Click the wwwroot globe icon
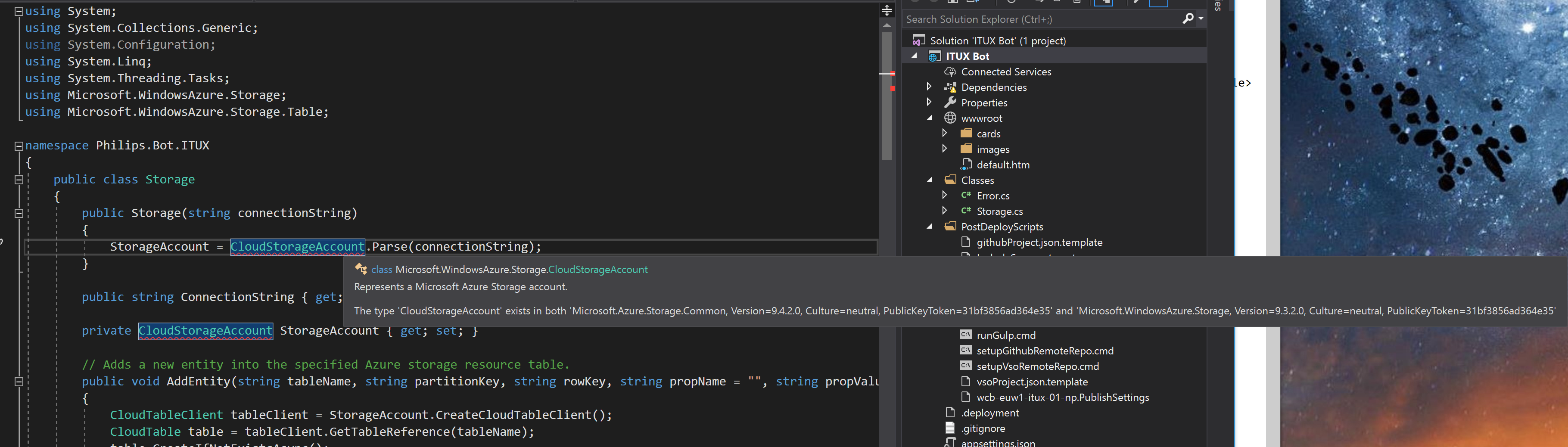1568x447 pixels. tap(949, 118)
